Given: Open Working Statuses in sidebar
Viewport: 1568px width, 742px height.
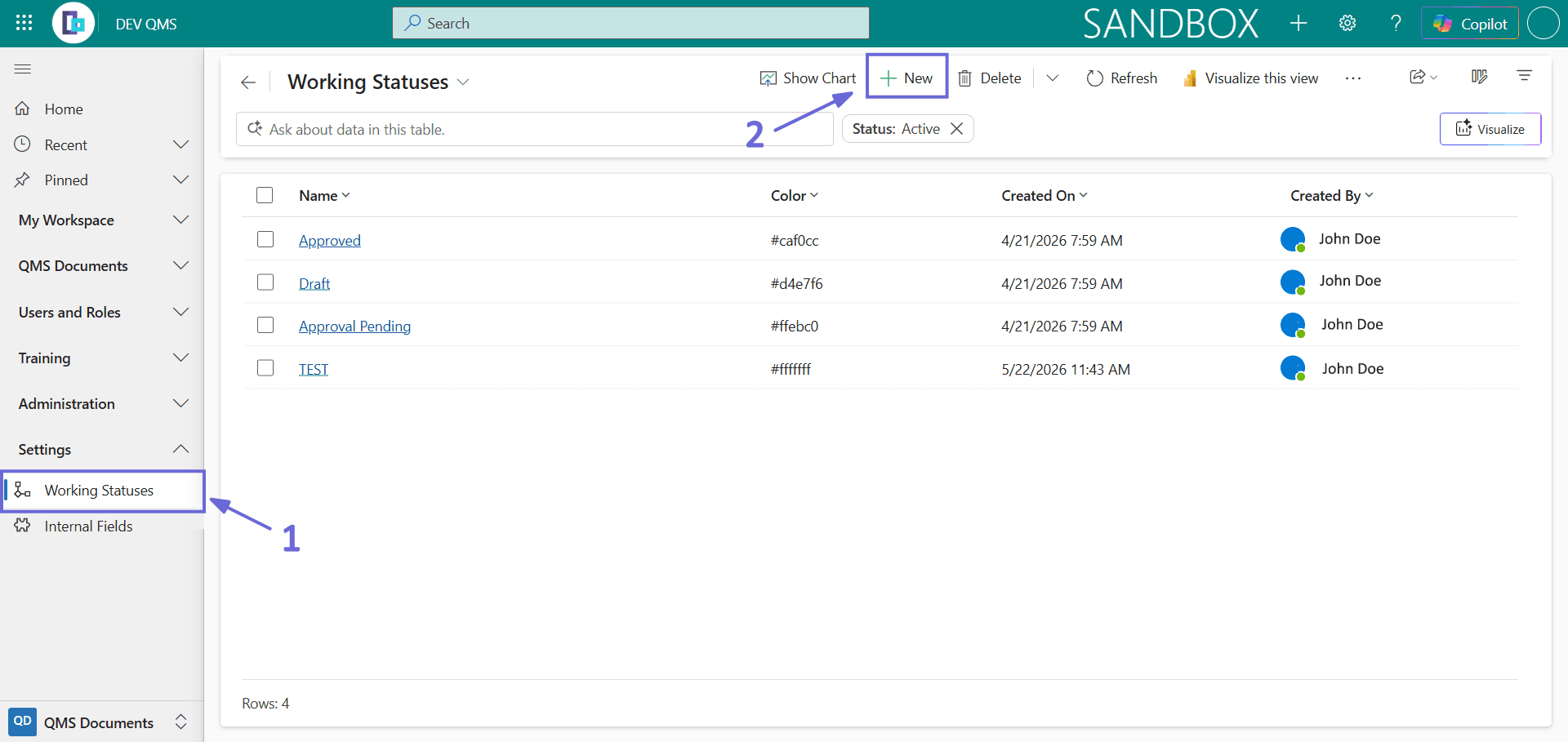Looking at the screenshot, I should click(x=102, y=491).
